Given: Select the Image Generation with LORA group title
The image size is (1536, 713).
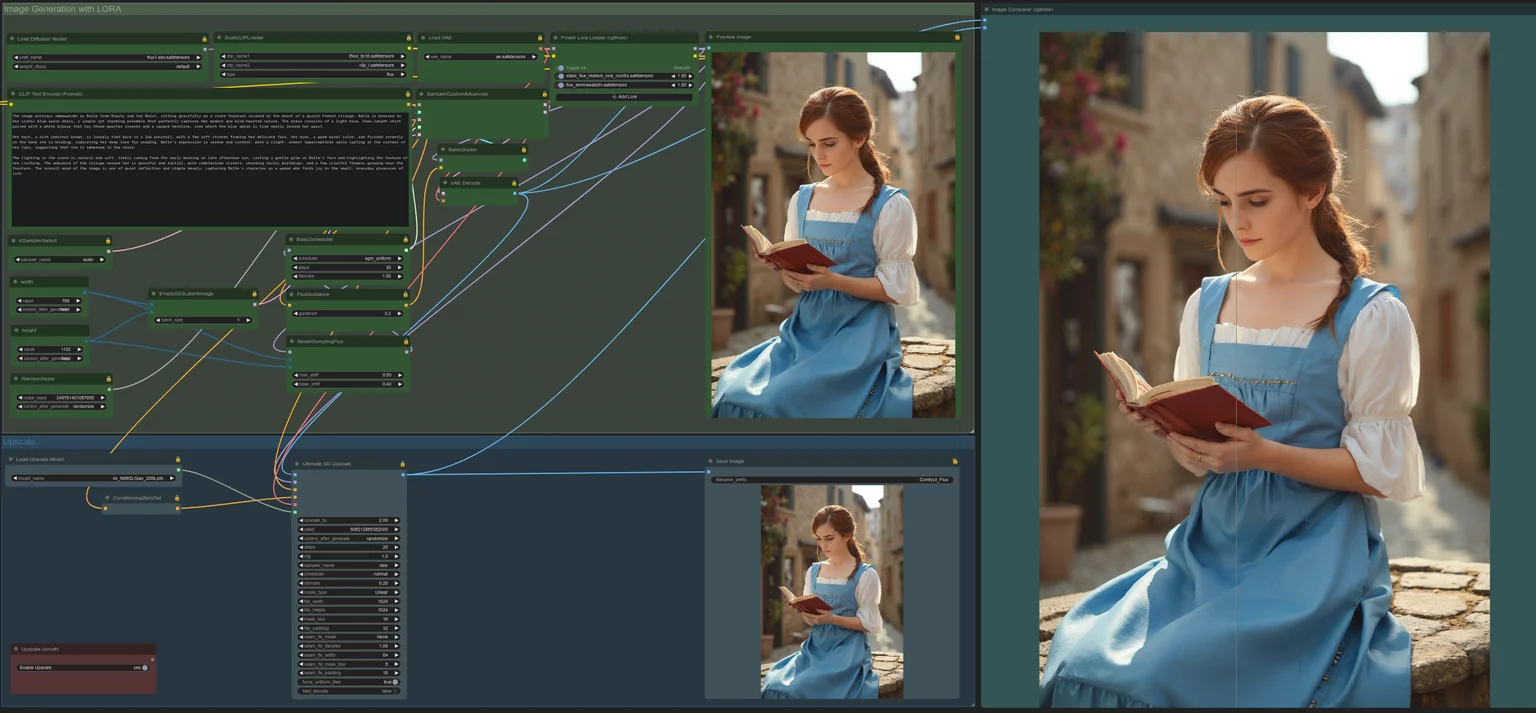Looking at the screenshot, I should pos(62,8).
